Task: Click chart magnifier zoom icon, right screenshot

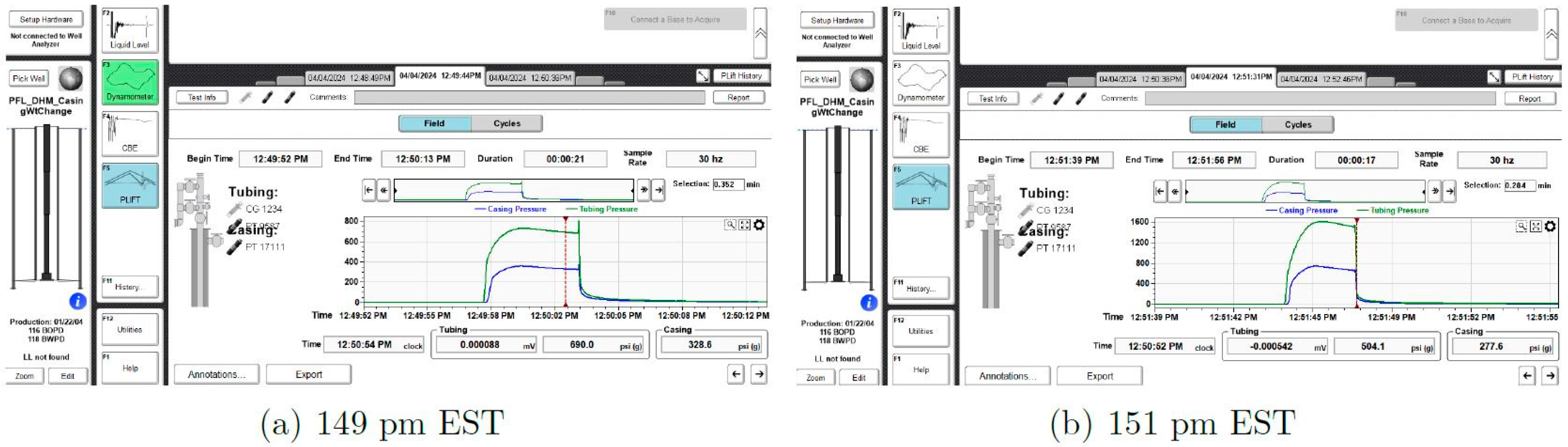Action: (x=1521, y=226)
